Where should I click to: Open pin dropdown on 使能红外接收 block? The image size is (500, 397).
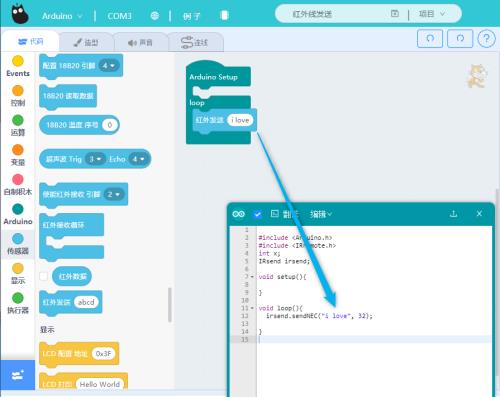[114, 194]
